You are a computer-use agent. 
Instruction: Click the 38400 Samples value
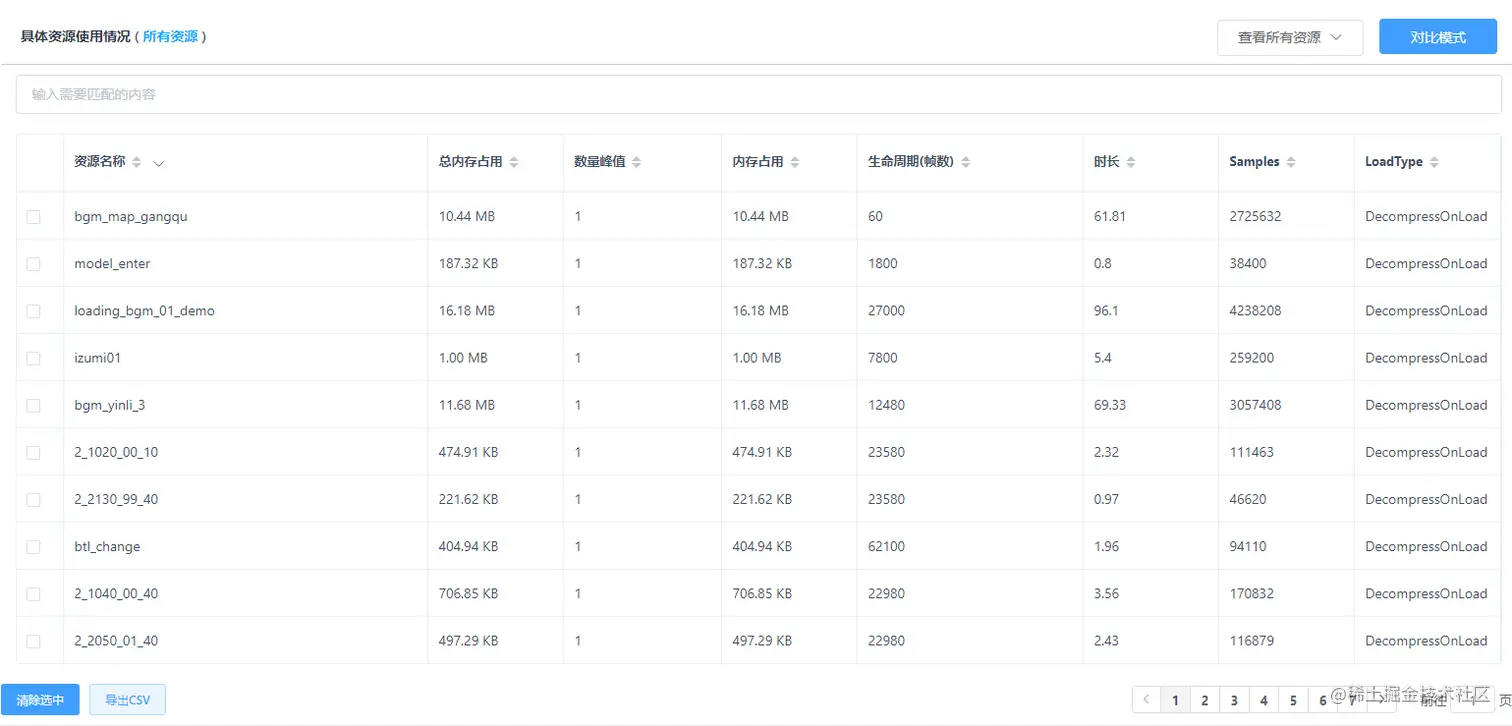pyautogui.click(x=1248, y=264)
